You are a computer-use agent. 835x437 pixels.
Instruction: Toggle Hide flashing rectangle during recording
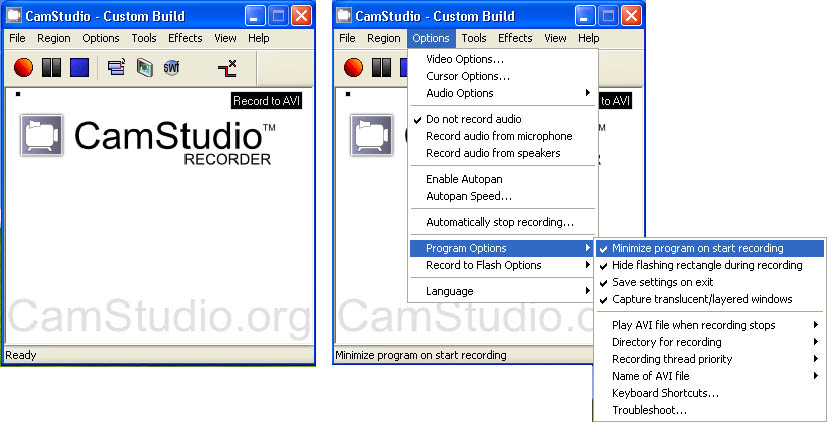tap(709, 265)
